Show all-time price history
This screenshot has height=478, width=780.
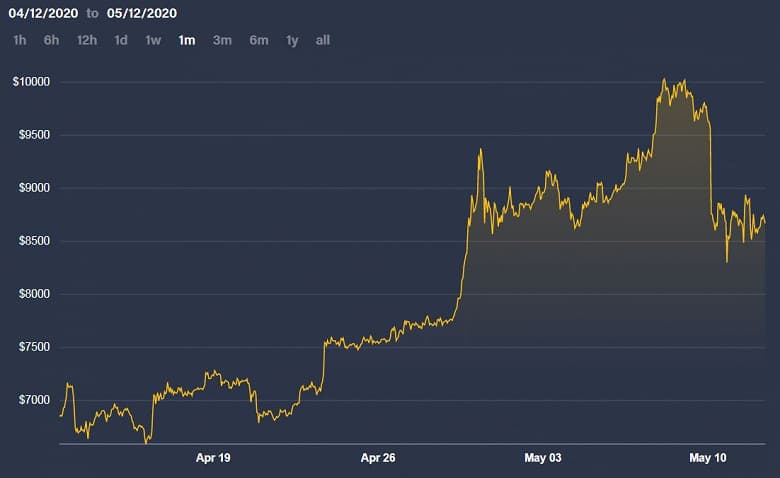(x=322, y=40)
